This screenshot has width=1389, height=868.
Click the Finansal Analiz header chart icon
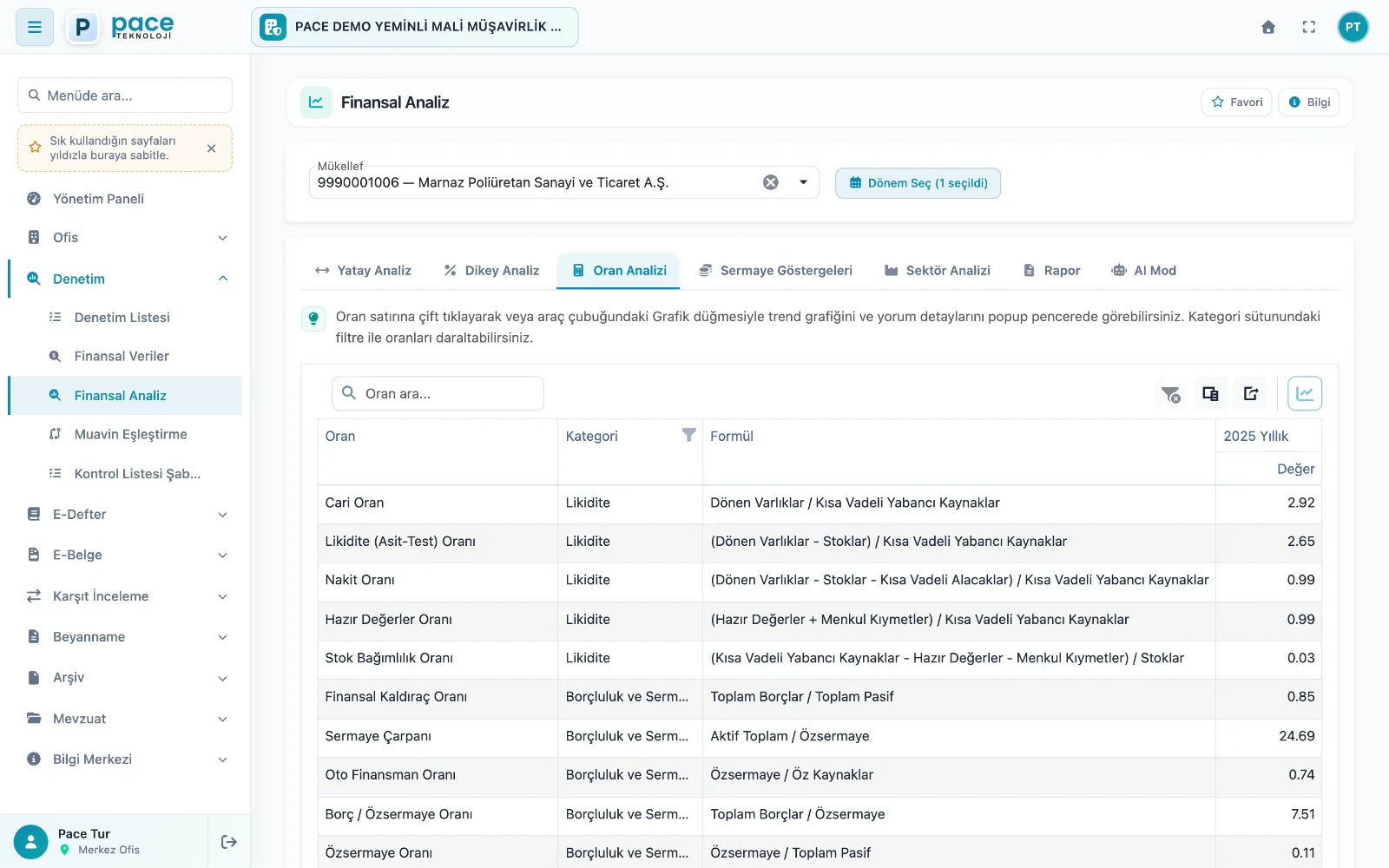tap(317, 102)
